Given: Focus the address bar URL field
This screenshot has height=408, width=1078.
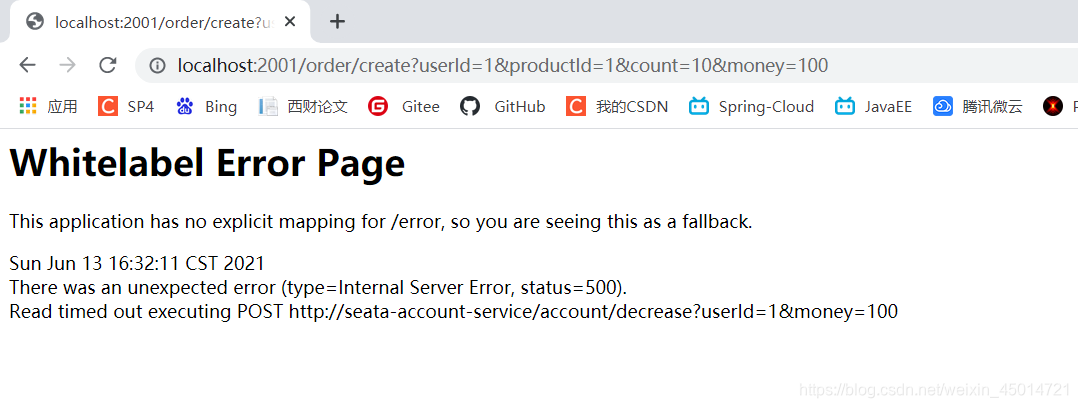Looking at the screenshot, I should point(605,65).
